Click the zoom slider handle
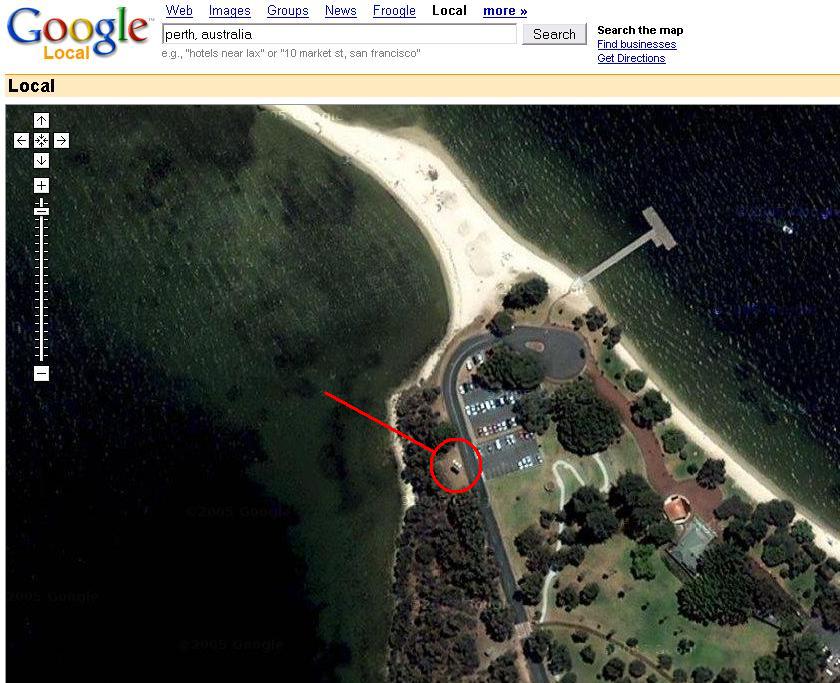 pos(41,211)
